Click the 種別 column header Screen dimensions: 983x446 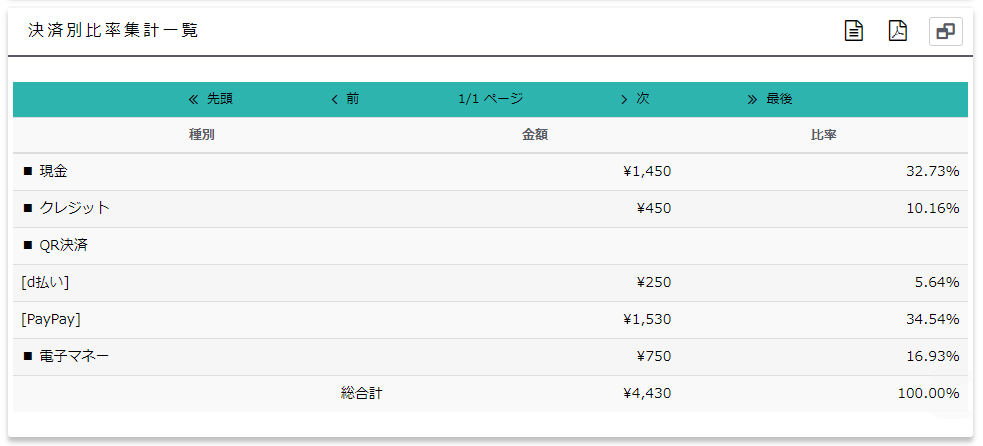point(202,135)
